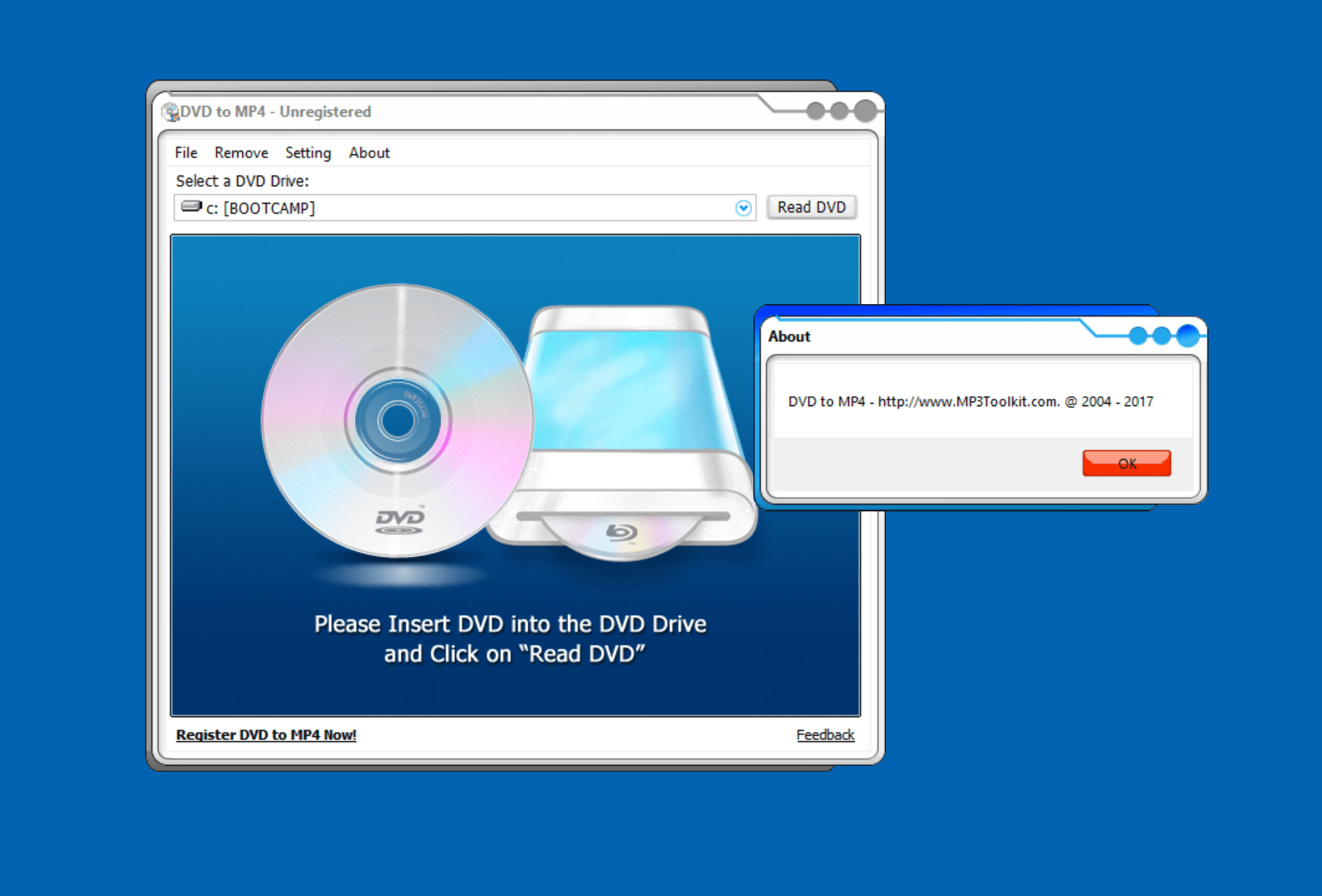Click the DVD disc image in preview
This screenshot has width=1322, height=896.
397,421
